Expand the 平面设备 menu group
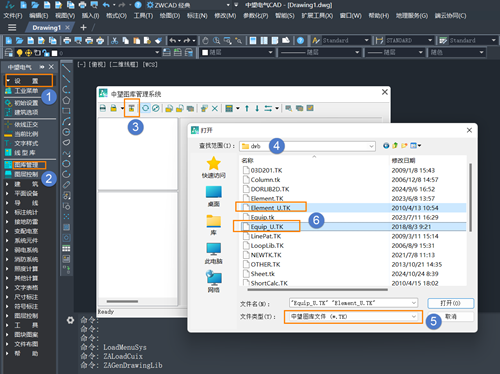This screenshot has height=374, width=500. [x=22, y=193]
